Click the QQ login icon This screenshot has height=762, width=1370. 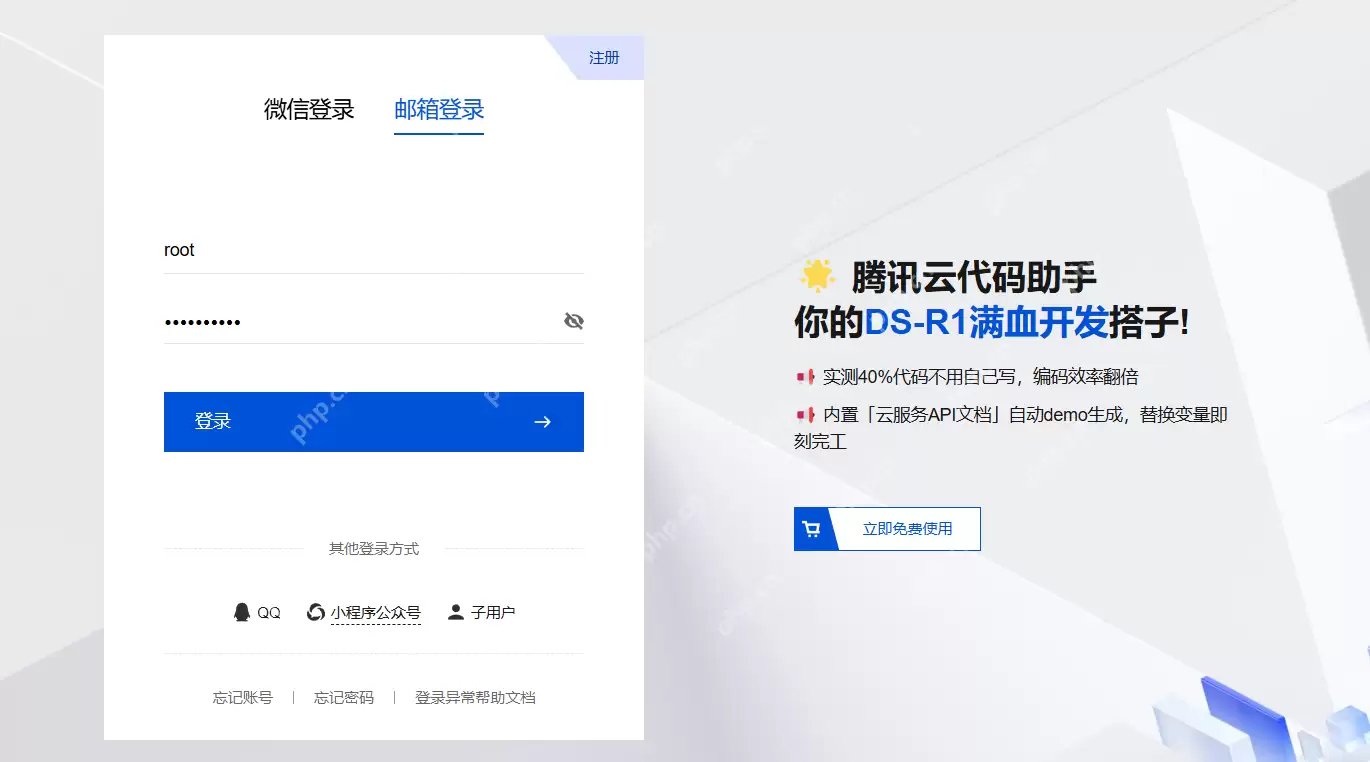tap(242, 611)
